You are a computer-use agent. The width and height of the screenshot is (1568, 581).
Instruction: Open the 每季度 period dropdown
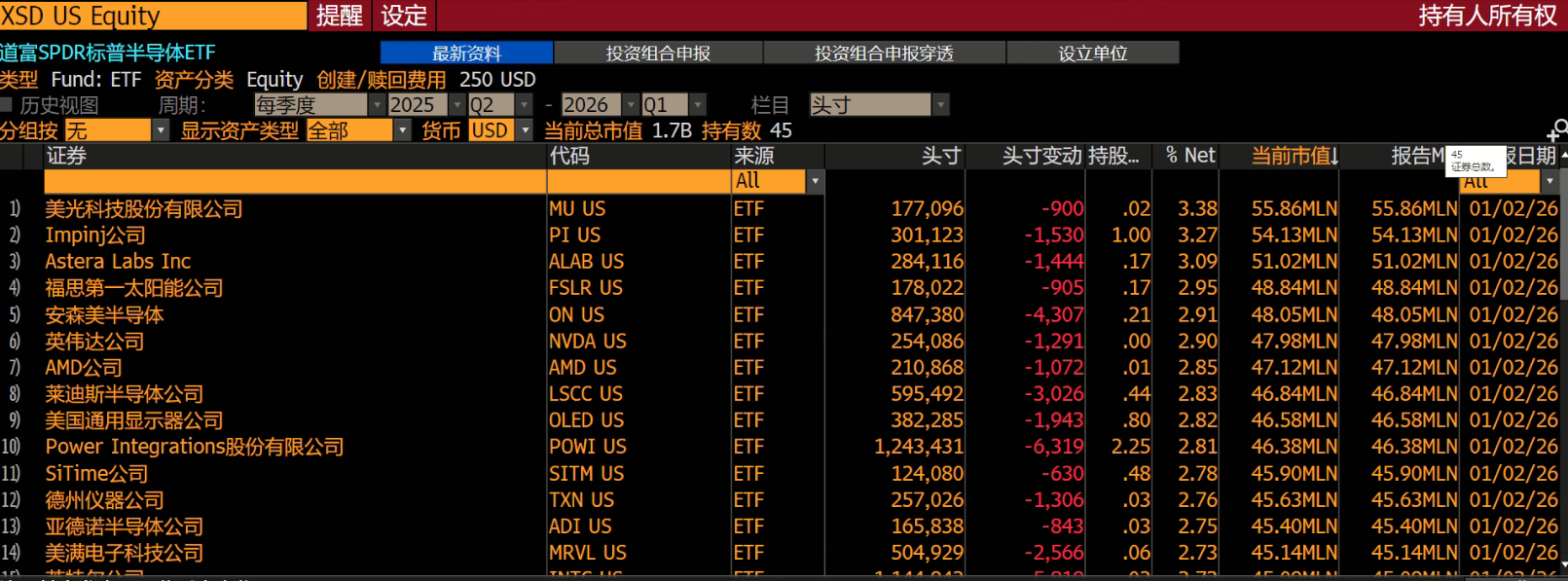376,104
